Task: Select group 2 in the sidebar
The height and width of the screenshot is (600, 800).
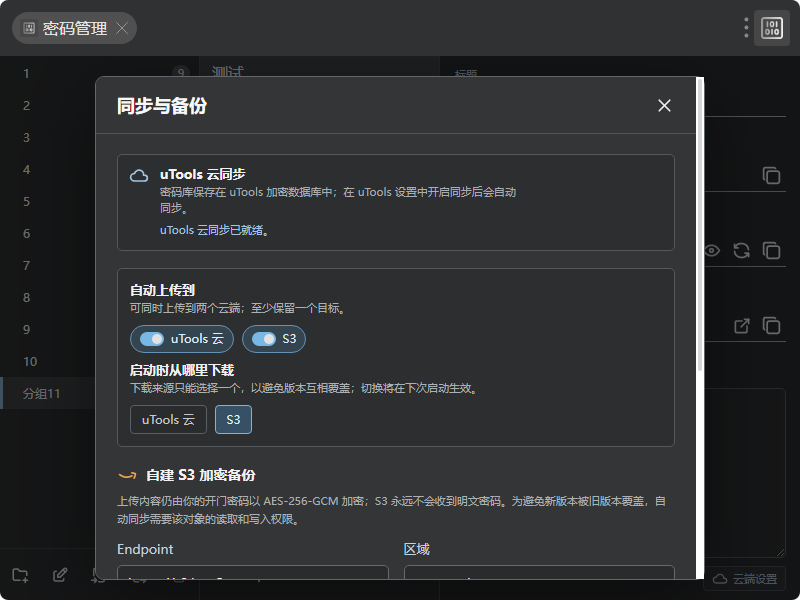Action: pyautogui.click(x=47, y=106)
